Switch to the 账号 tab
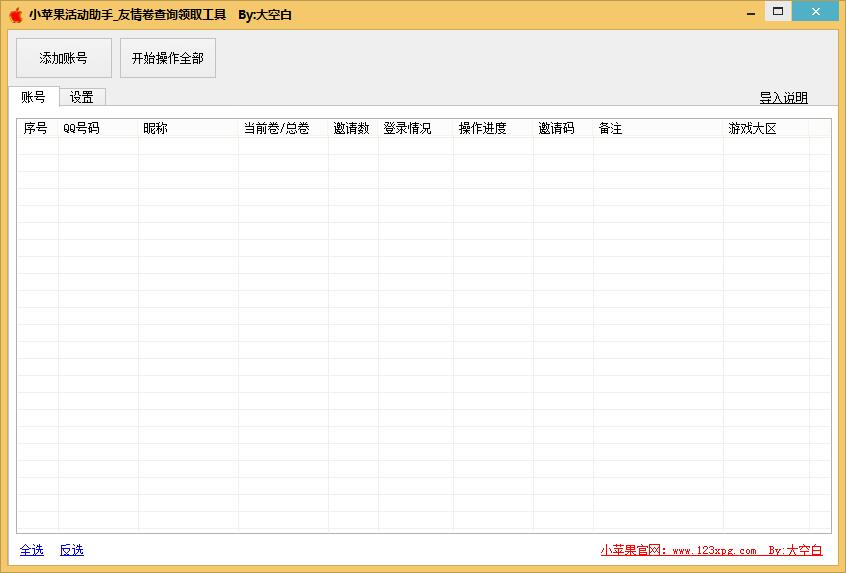Screen dimensions: 846x573 (x=33, y=97)
